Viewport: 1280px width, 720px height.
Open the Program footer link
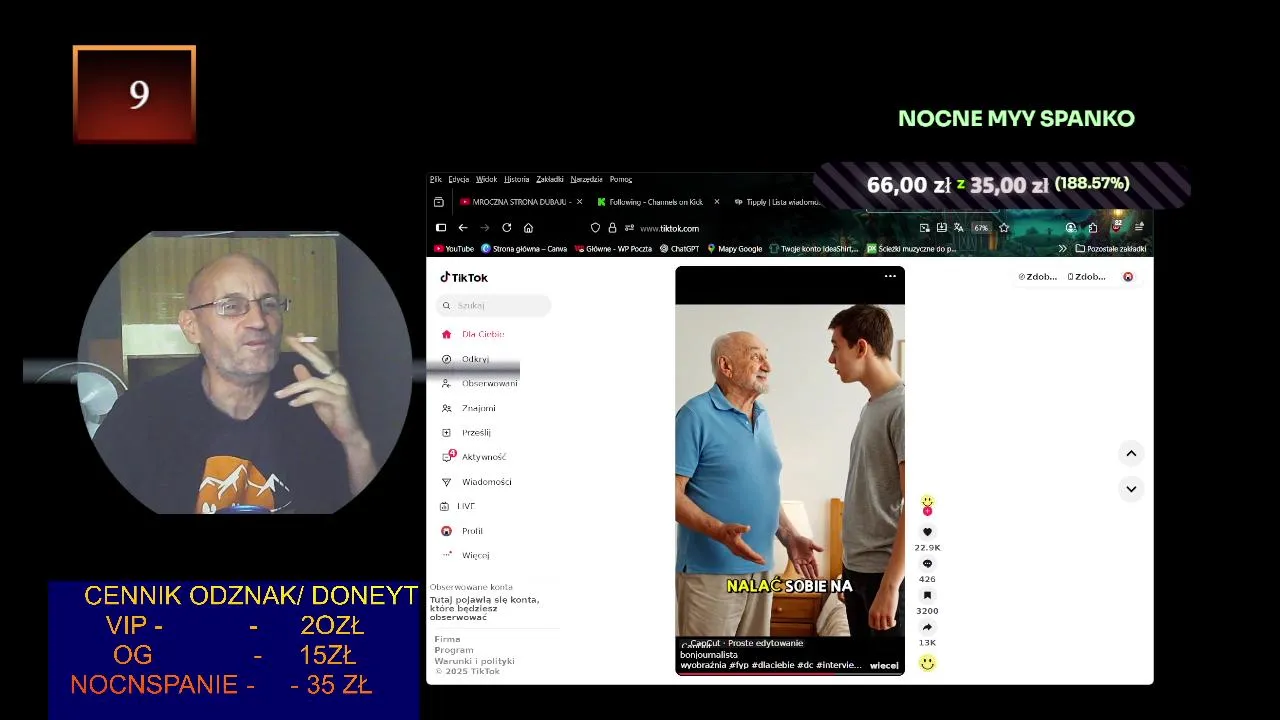(454, 650)
